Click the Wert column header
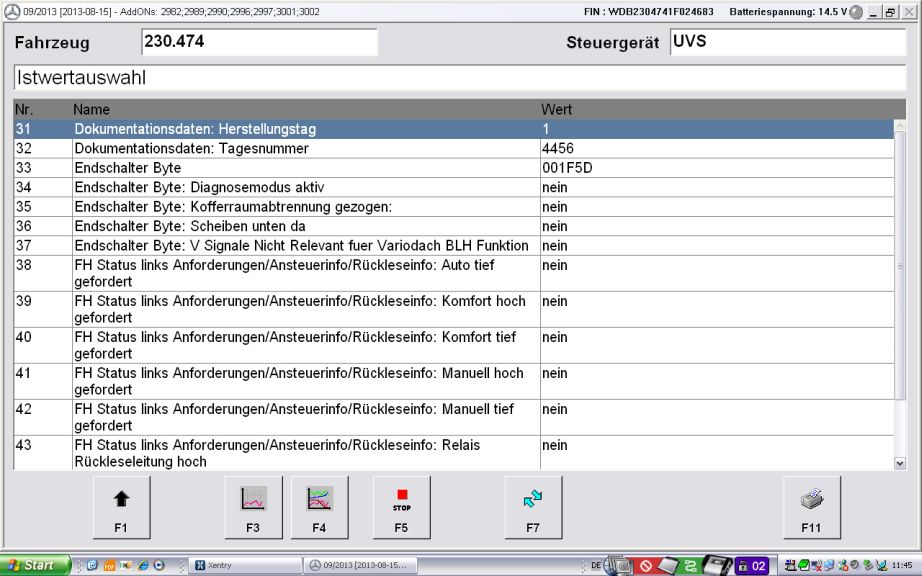922x576 pixels. coord(556,109)
